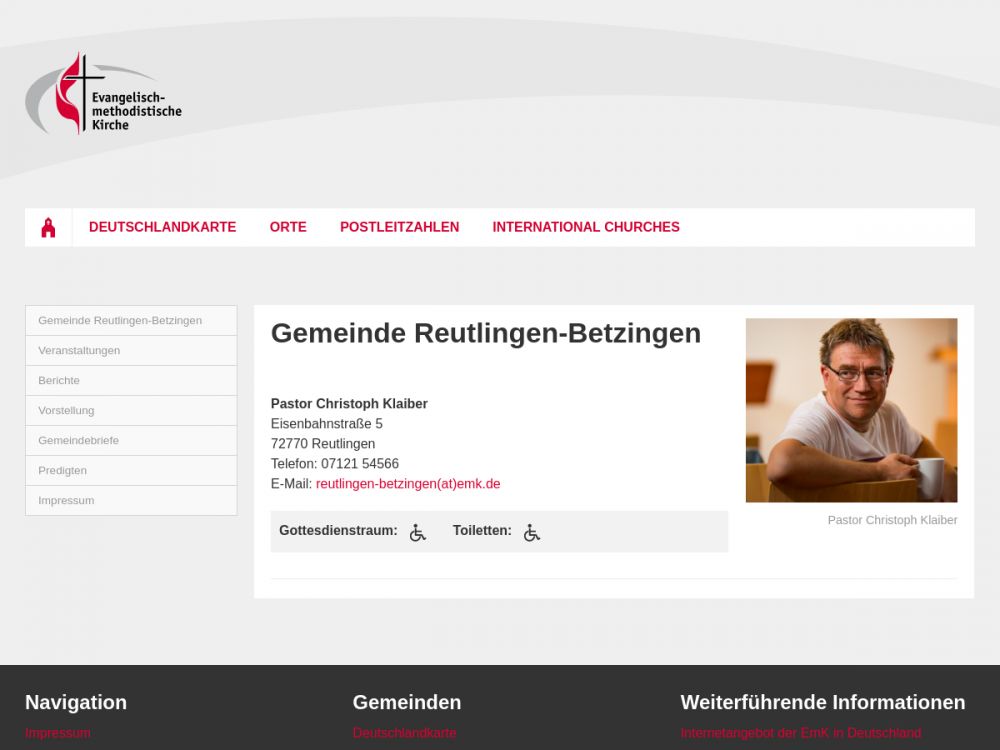Open Gemeindebriefe from the sidebar
This screenshot has height=750, width=1000.
point(131,440)
